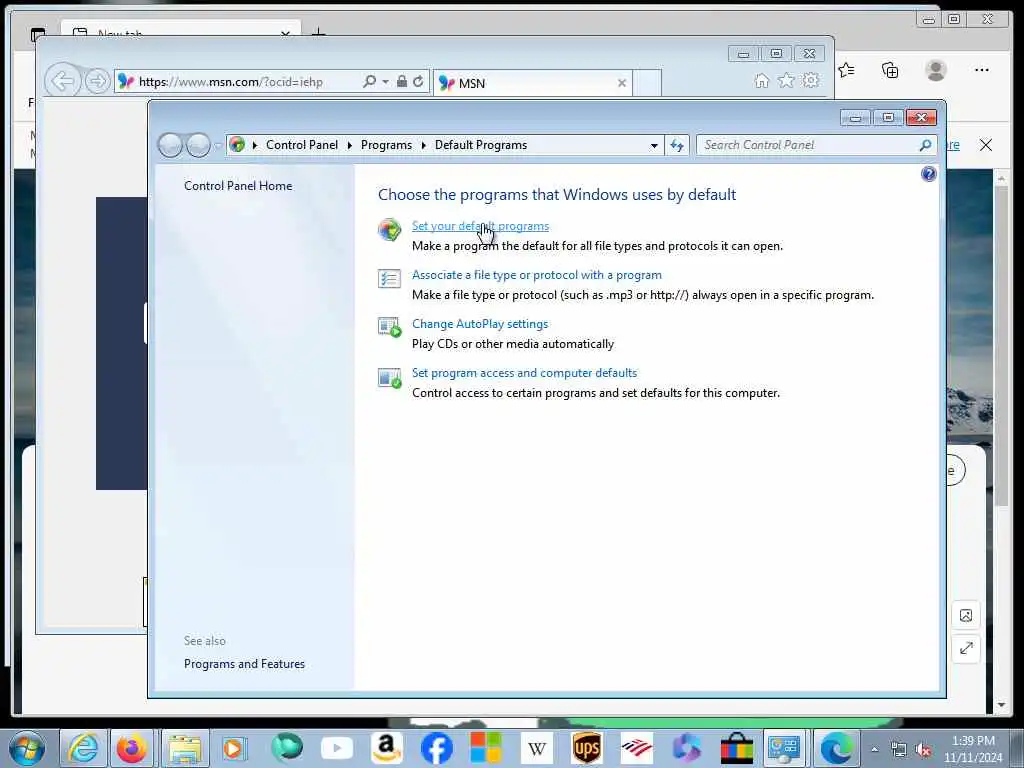Open UPS shortcut in taskbar
The height and width of the screenshot is (768, 1024).
(x=586, y=748)
